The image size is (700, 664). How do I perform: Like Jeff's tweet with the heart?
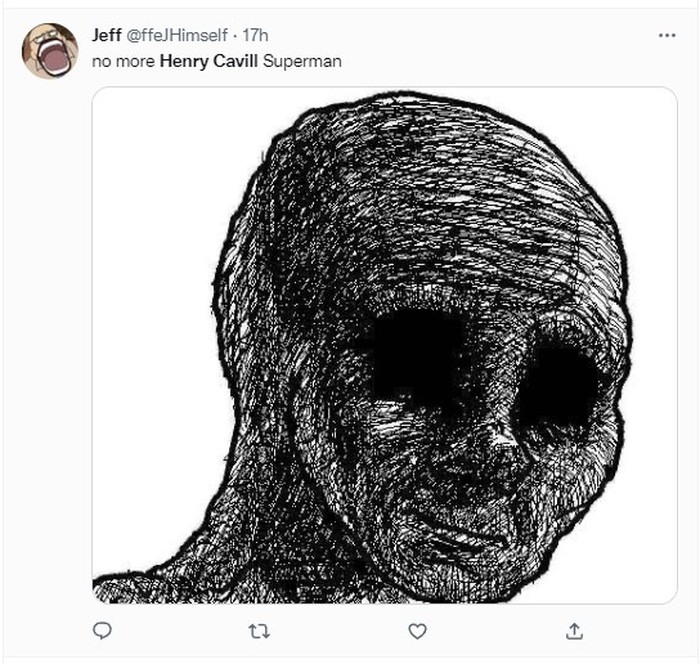(418, 631)
